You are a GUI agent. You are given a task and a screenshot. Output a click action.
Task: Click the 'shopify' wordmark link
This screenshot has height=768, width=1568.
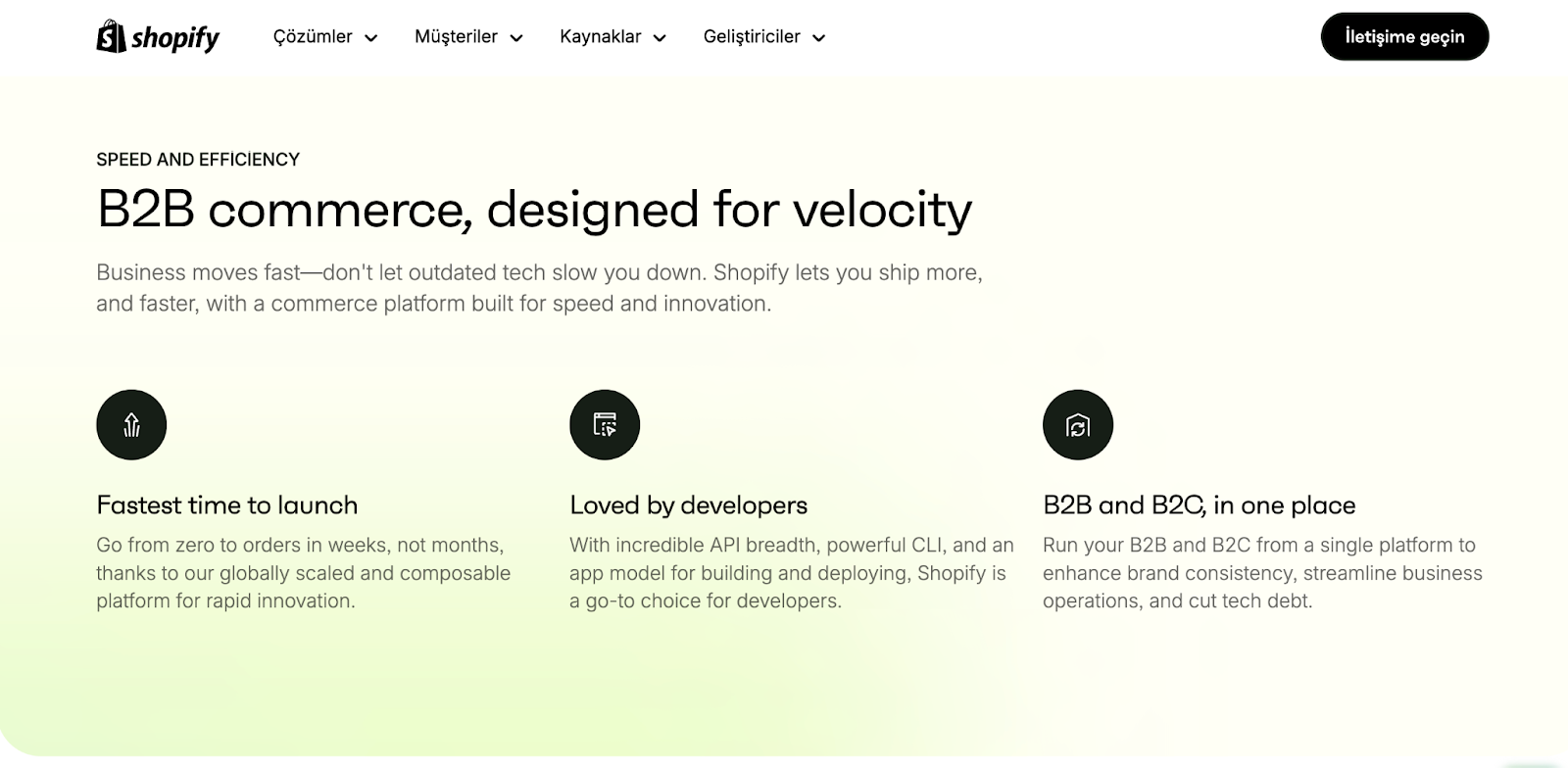point(174,37)
